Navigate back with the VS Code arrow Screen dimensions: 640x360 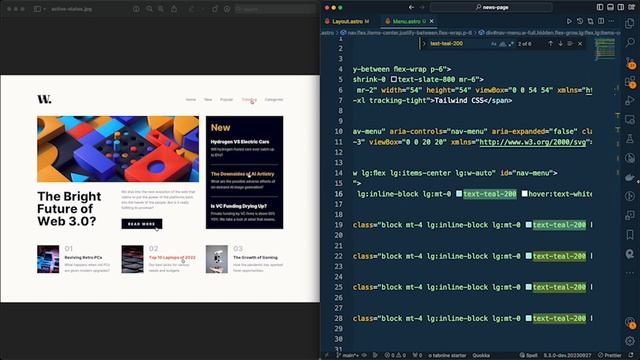pos(411,7)
